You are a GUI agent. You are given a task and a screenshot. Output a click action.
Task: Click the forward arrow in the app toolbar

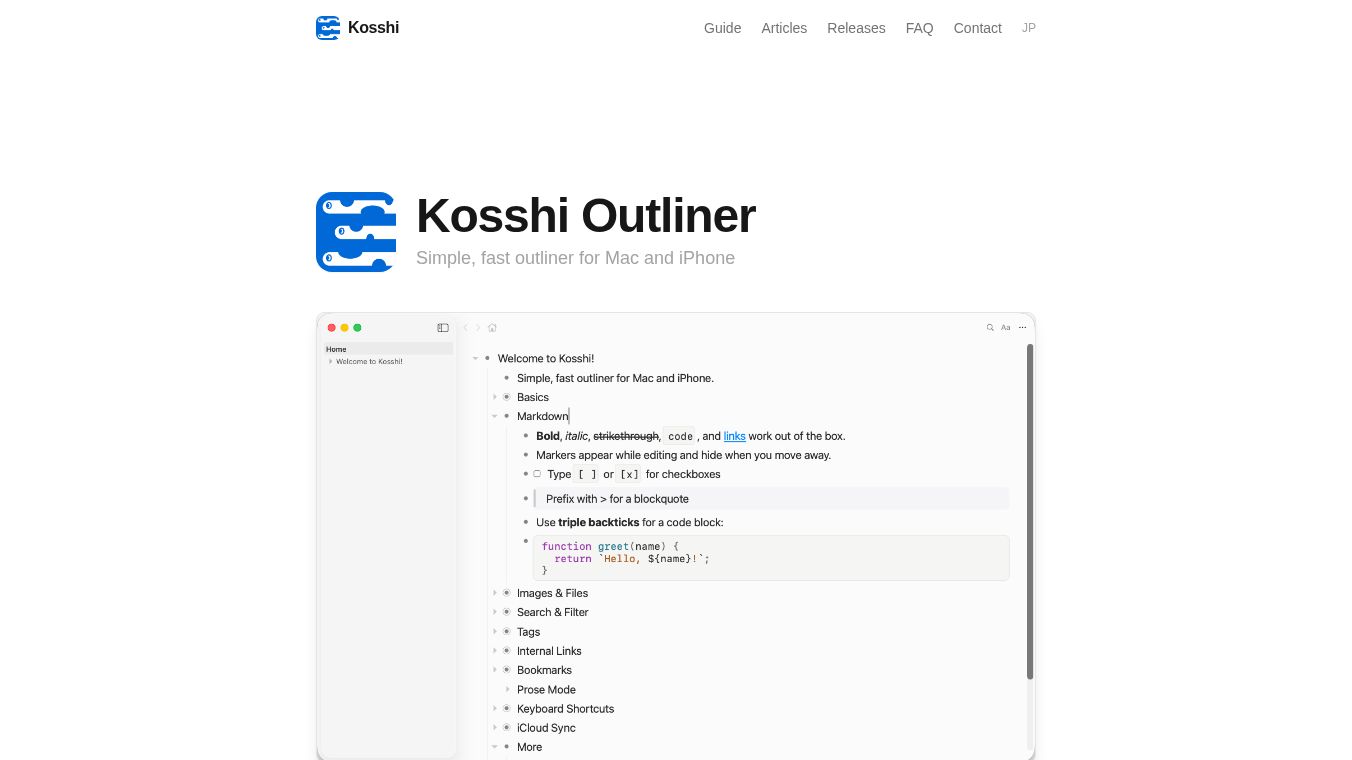point(478,328)
